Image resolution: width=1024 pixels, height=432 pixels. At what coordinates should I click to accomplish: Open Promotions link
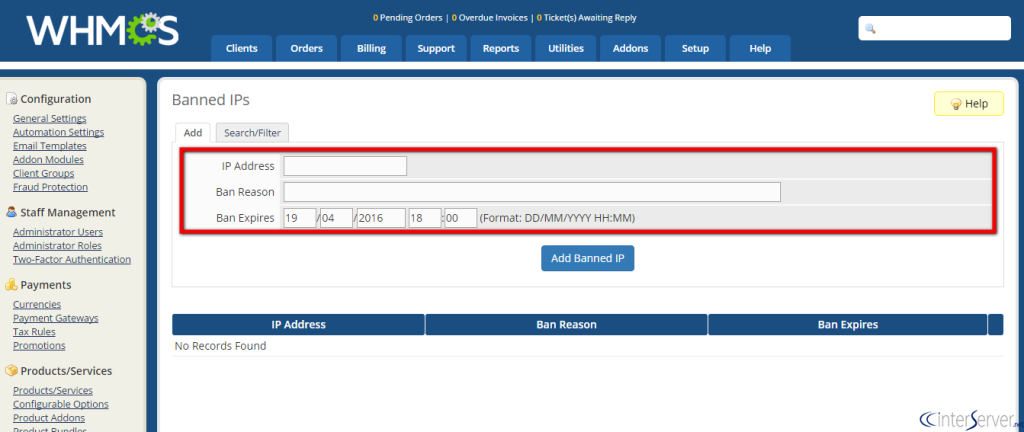(x=39, y=346)
